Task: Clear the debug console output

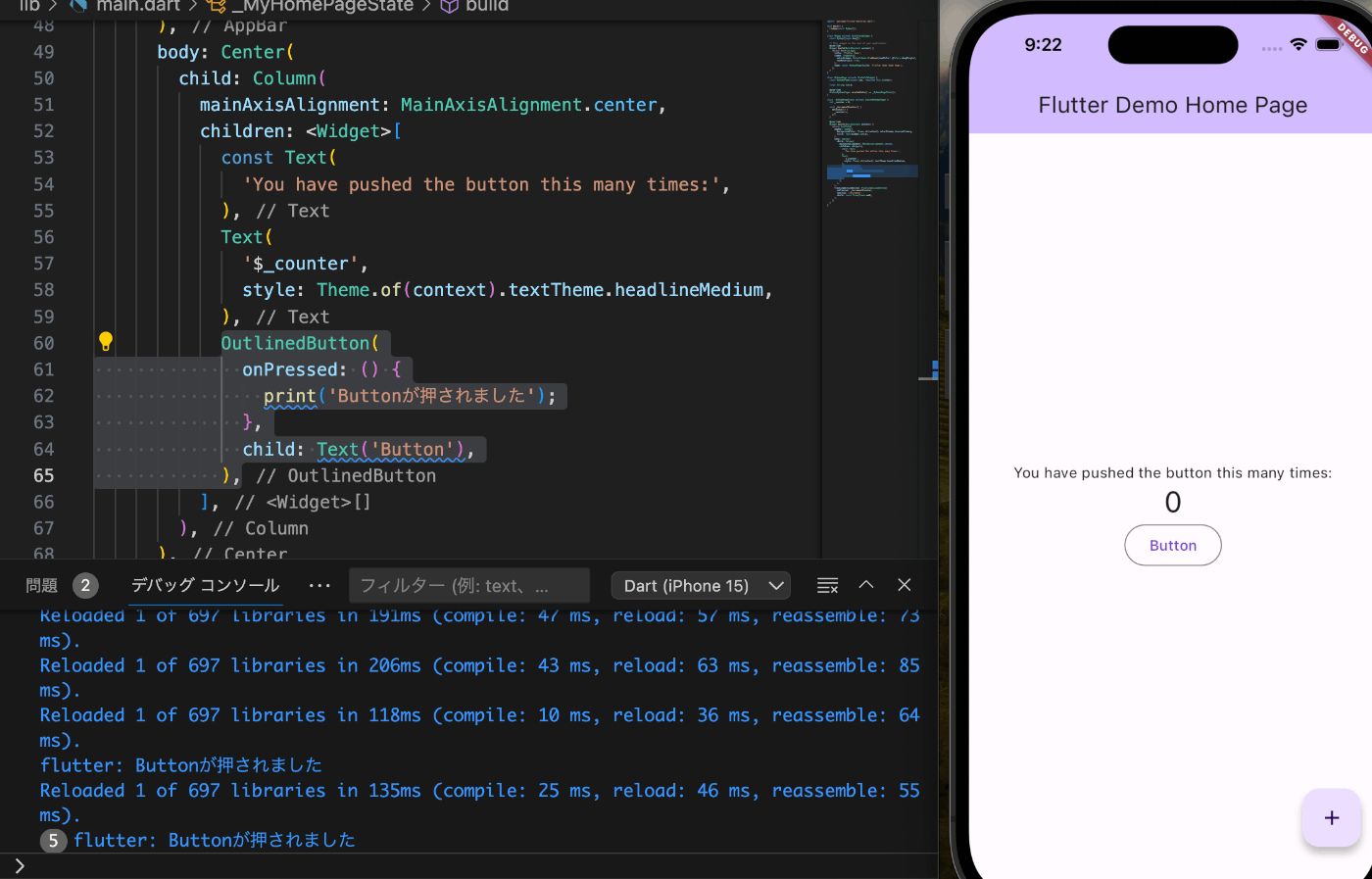Action: pos(828,586)
